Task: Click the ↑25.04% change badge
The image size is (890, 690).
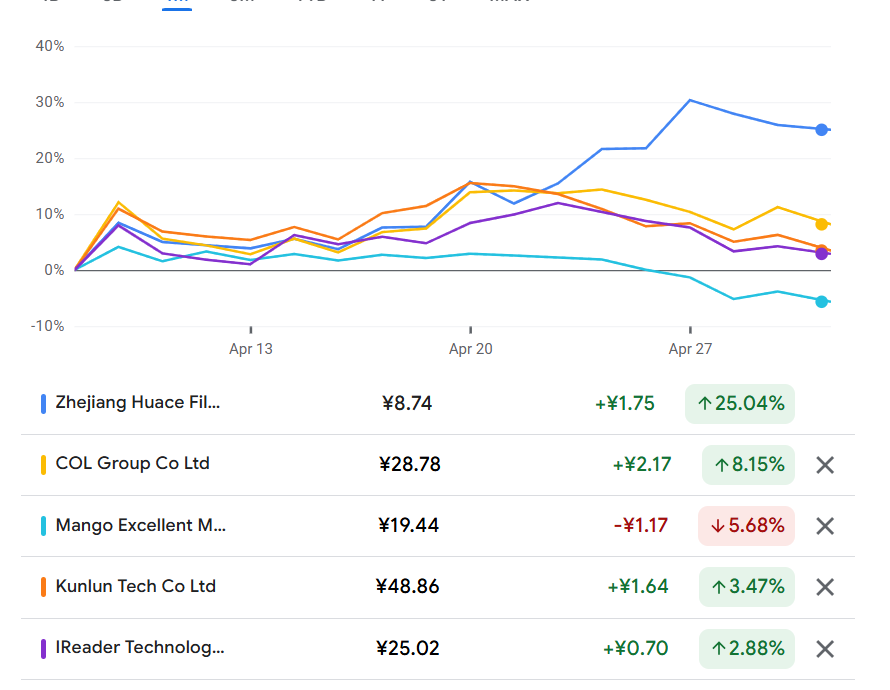Action: tap(740, 404)
